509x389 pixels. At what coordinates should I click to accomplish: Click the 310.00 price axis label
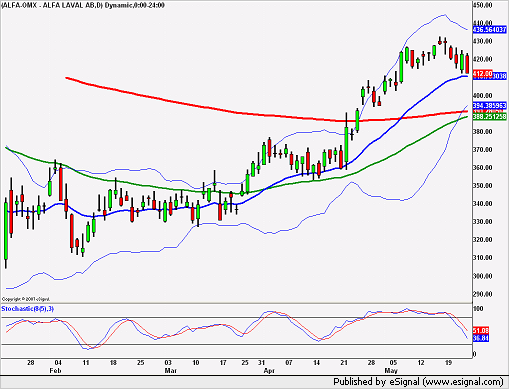tap(482, 257)
